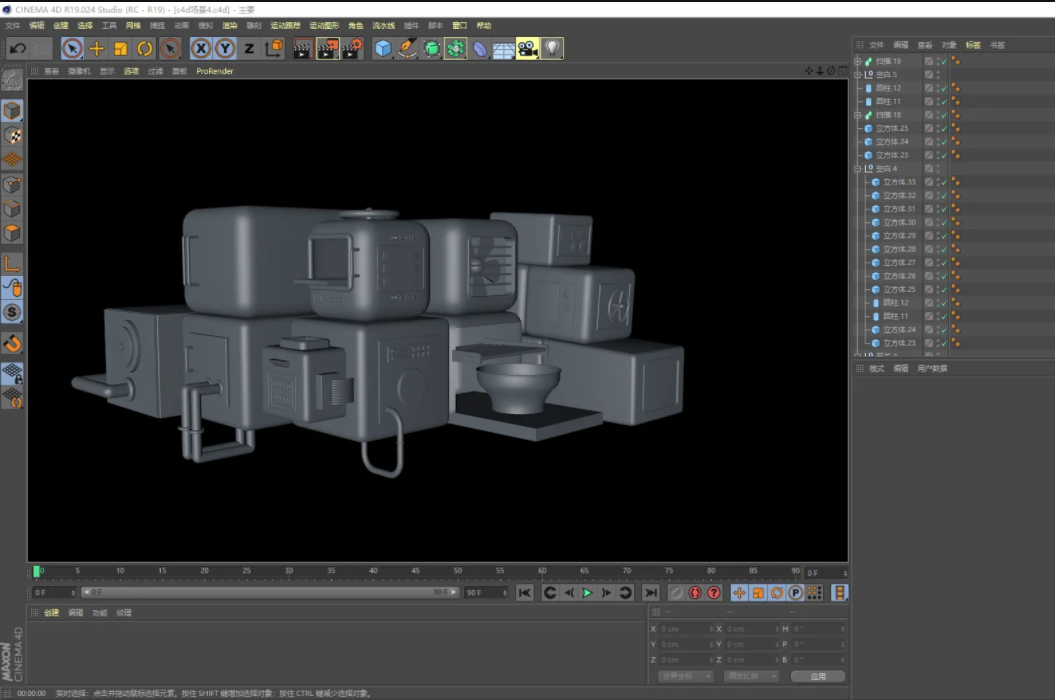Image resolution: width=1055 pixels, height=700 pixels.
Task: Collapse the 空白.4 null group
Action: tap(858, 169)
